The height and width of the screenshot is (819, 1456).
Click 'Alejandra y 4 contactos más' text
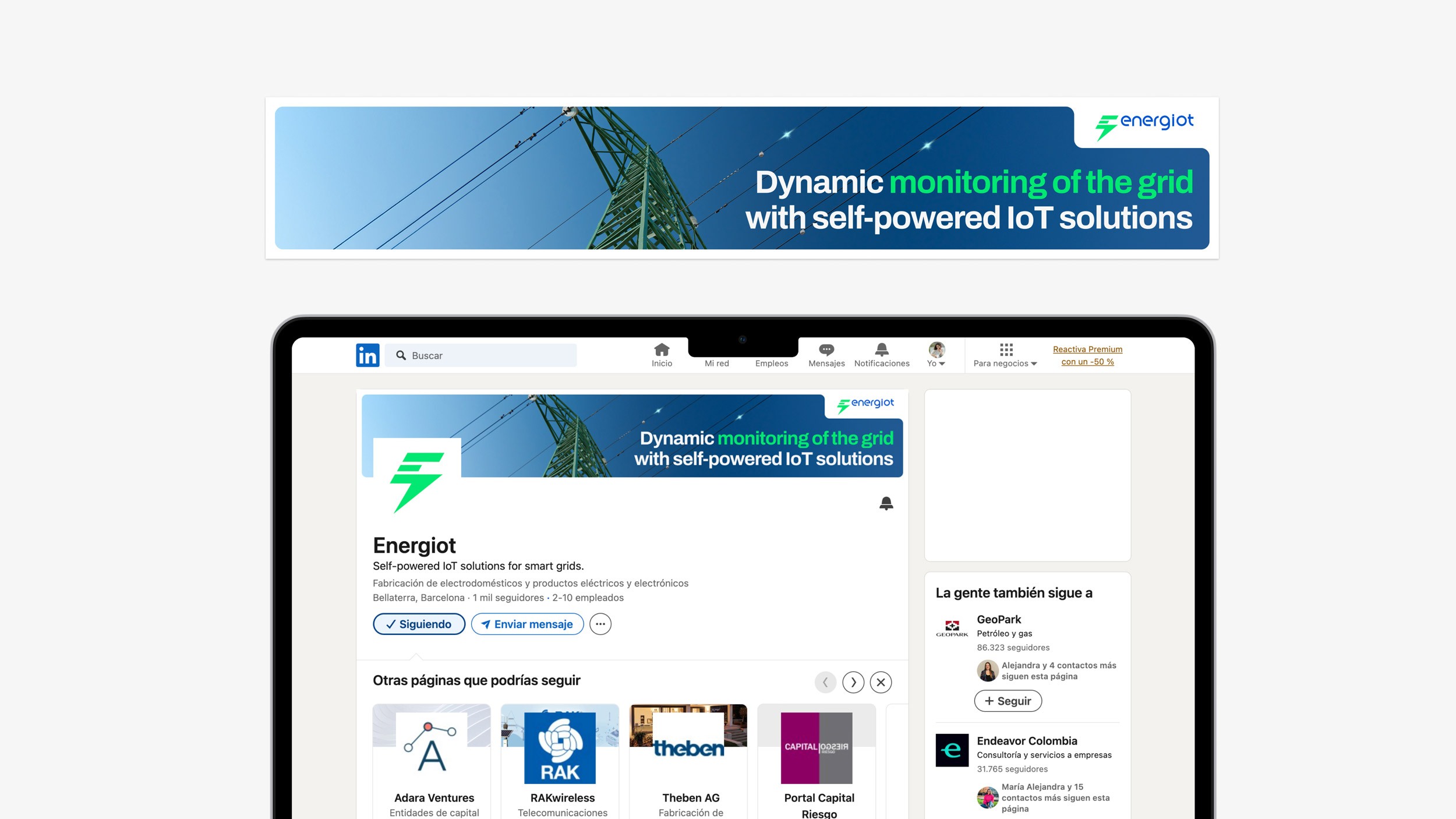tap(1059, 665)
